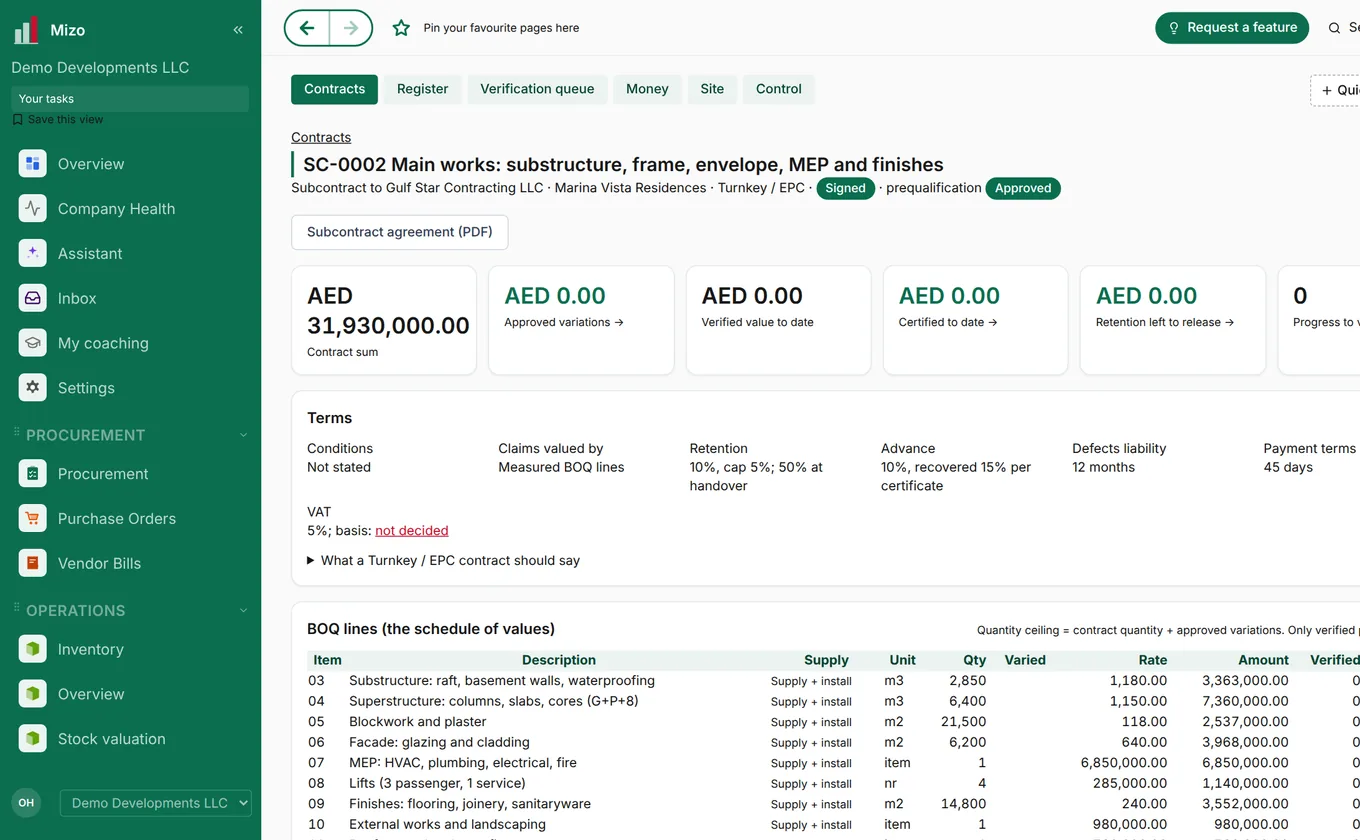Screen dimensions: 1360x840
Task: Click Your tasks in sidebar
Action: pyautogui.click(x=130, y=99)
